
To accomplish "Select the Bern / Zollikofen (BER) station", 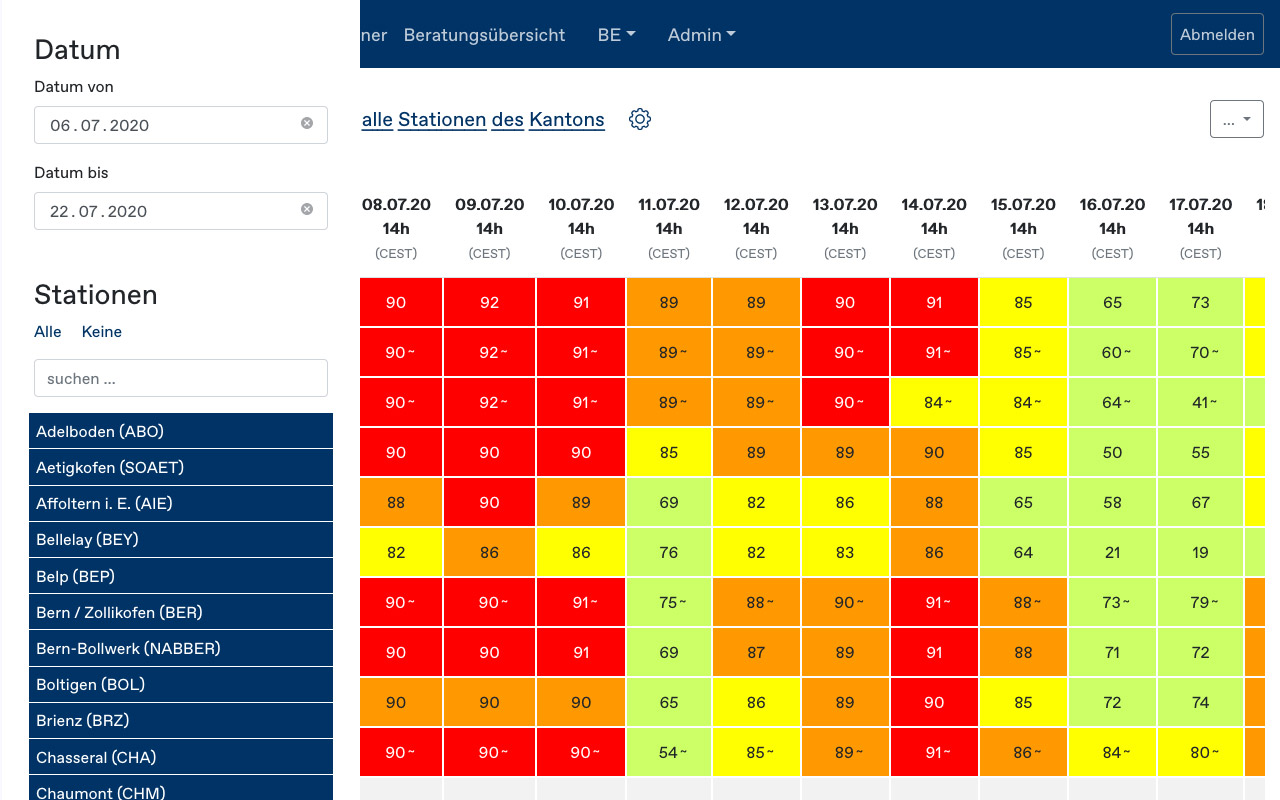I will (x=180, y=612).
